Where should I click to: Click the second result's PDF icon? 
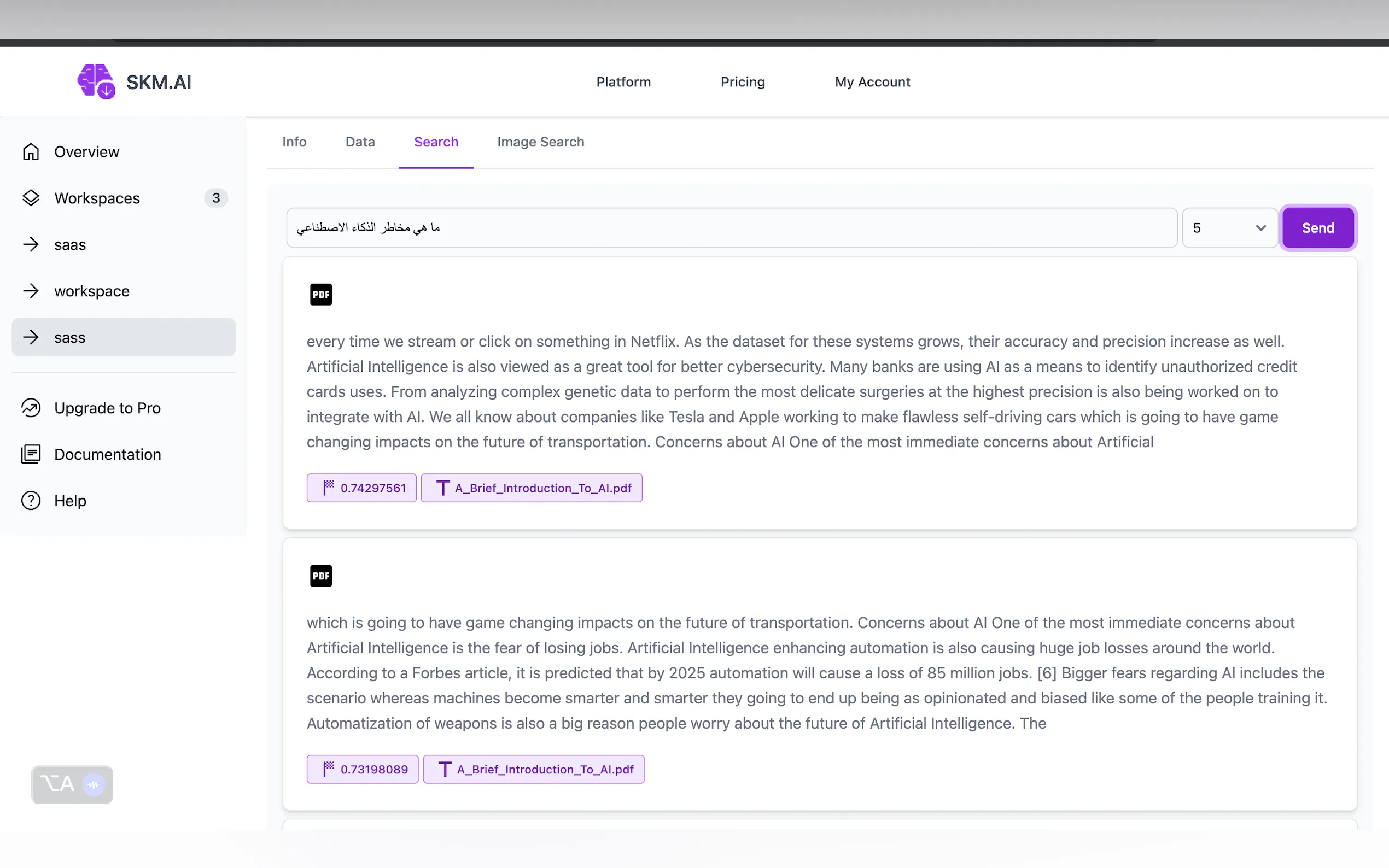tap(321, 576)
